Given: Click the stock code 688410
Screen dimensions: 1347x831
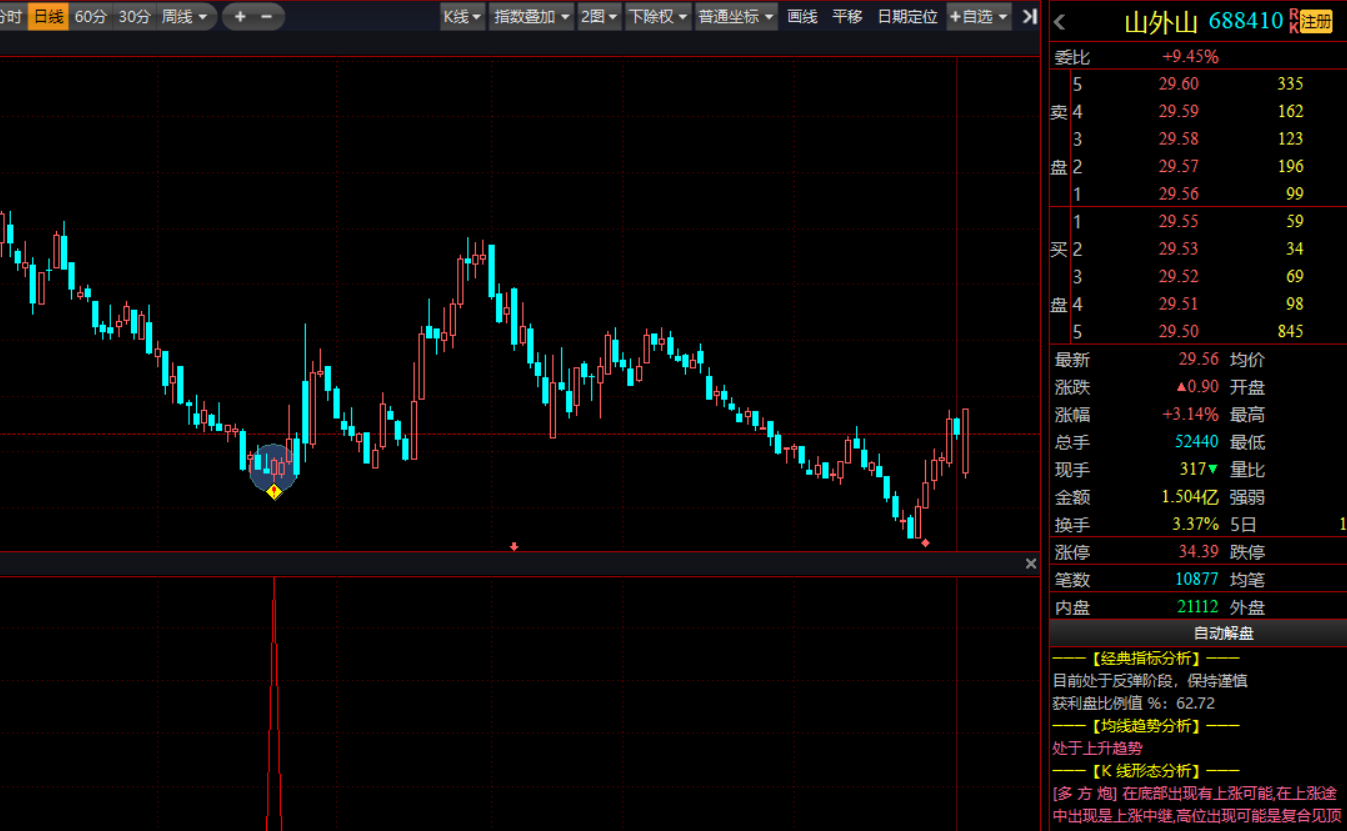Looking at the screenshot, I should pyautogui.click(x=1245, y=21).
